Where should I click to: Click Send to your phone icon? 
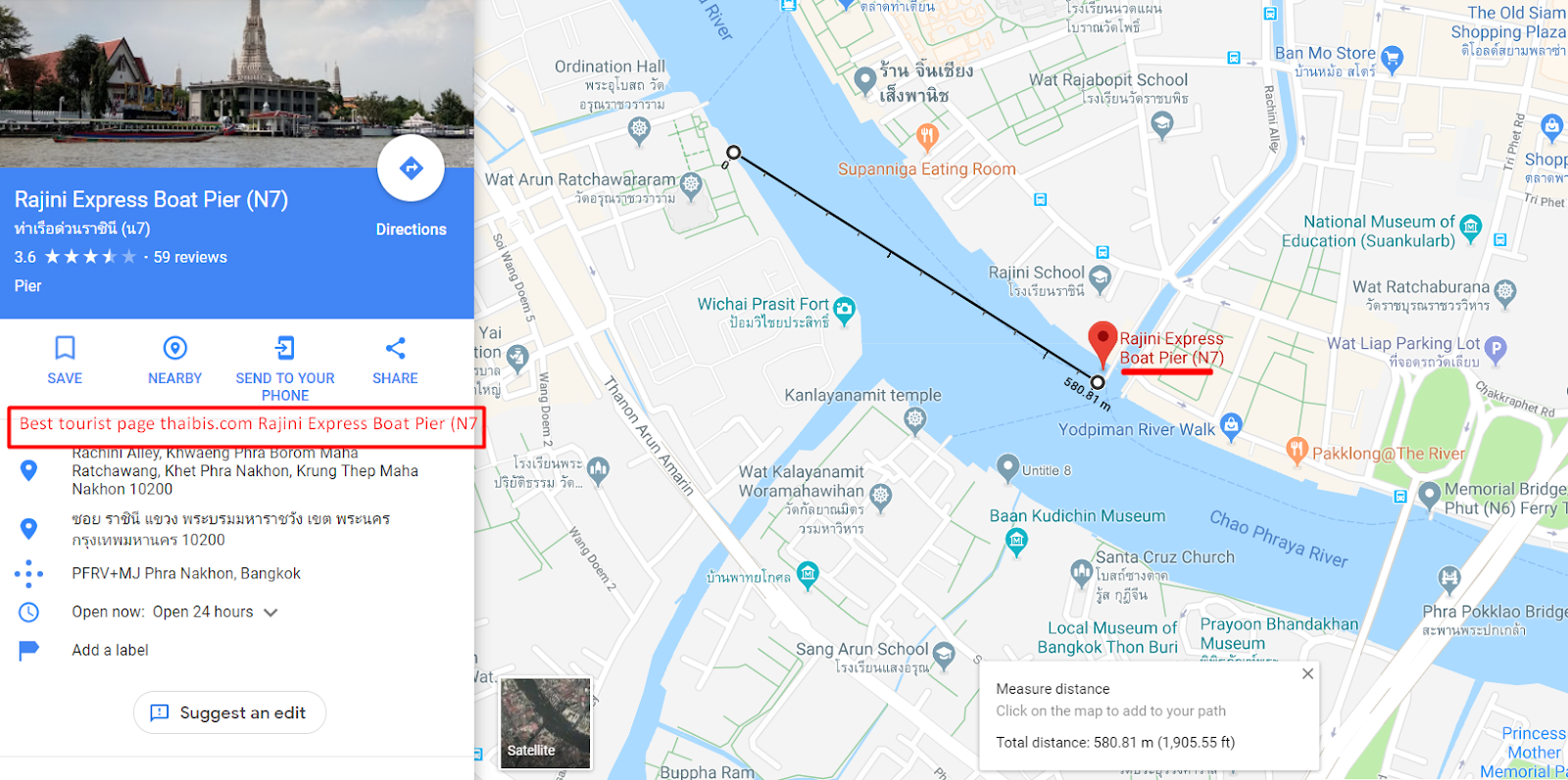coord(285,348)
